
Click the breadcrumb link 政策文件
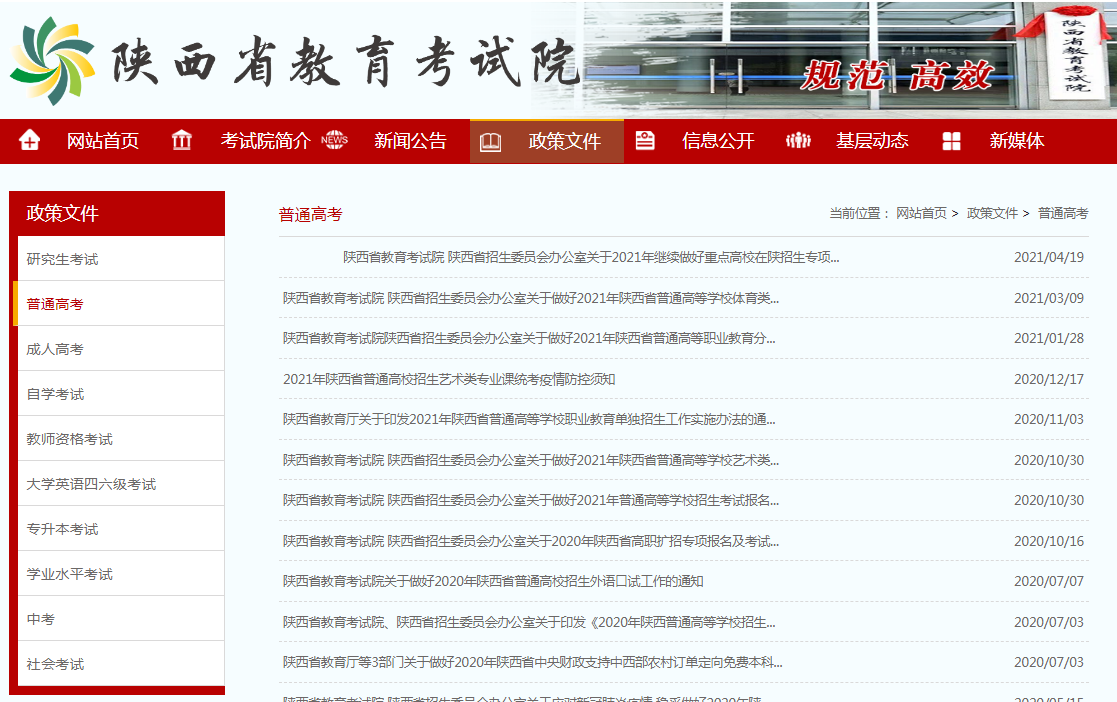pyautogui.click(x=992, y=213)
